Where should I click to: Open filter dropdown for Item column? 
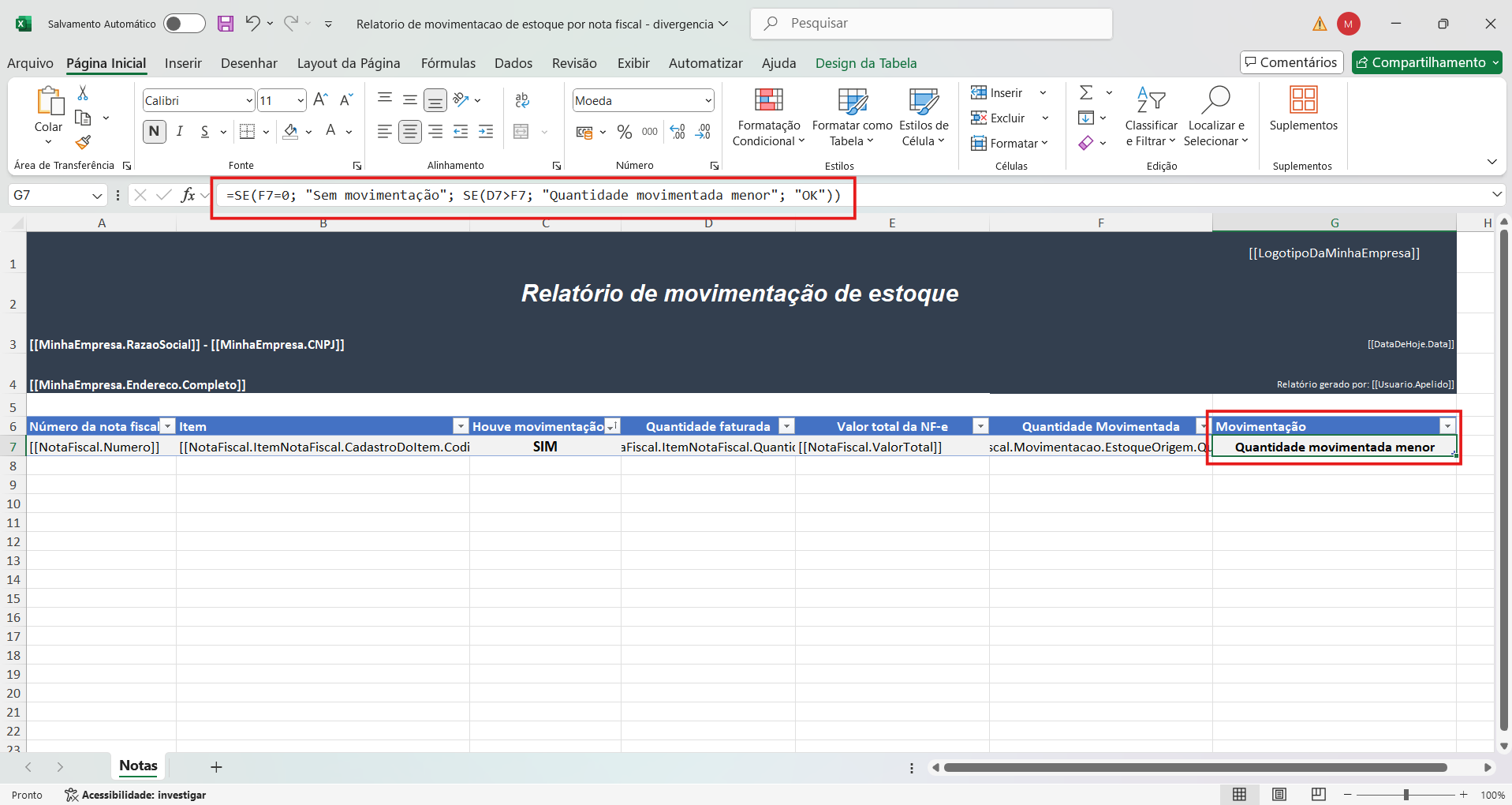[x=461, y=426]
